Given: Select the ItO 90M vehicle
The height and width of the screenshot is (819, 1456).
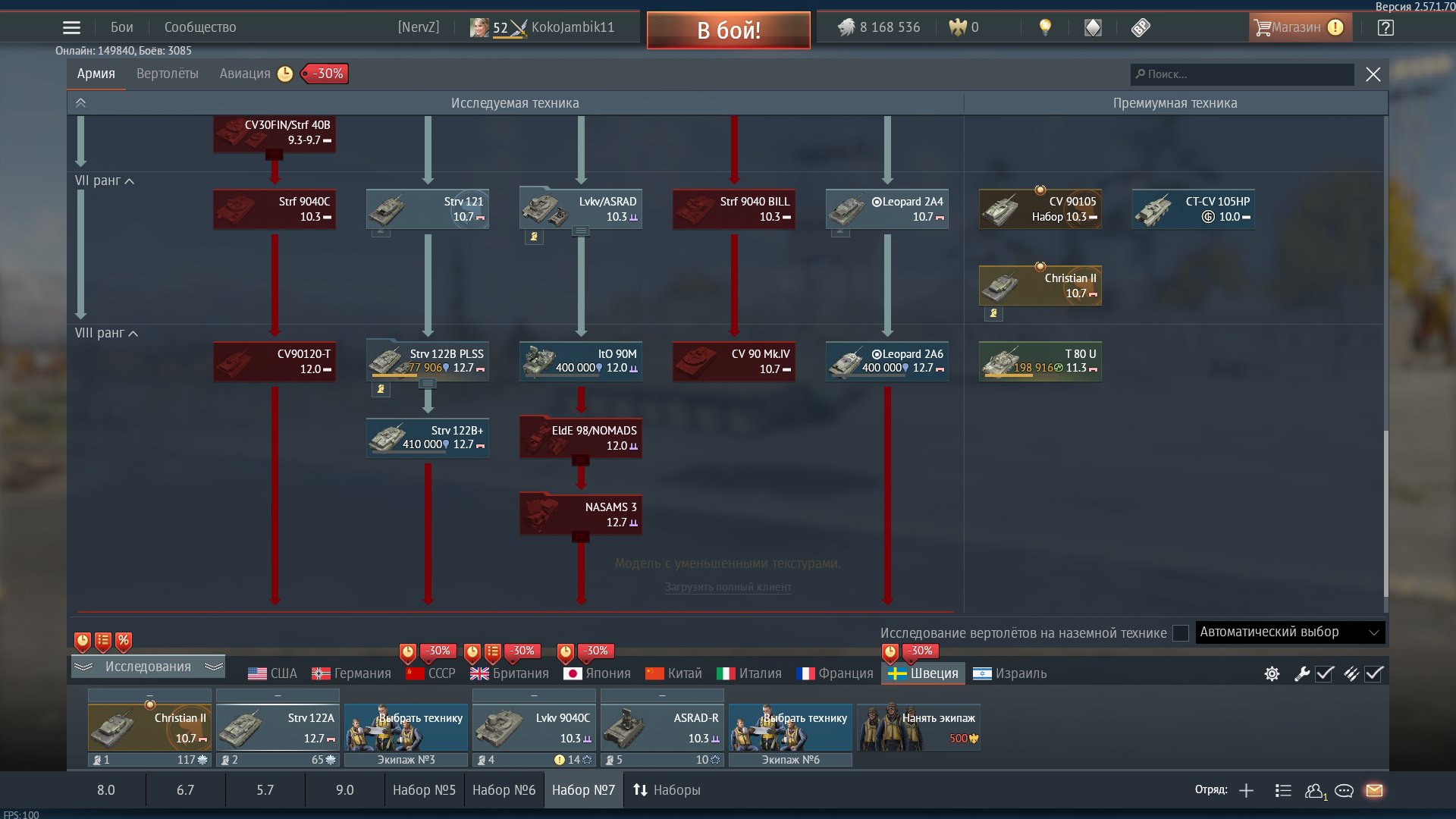Looking at the screenshot, I should point(581,361).
